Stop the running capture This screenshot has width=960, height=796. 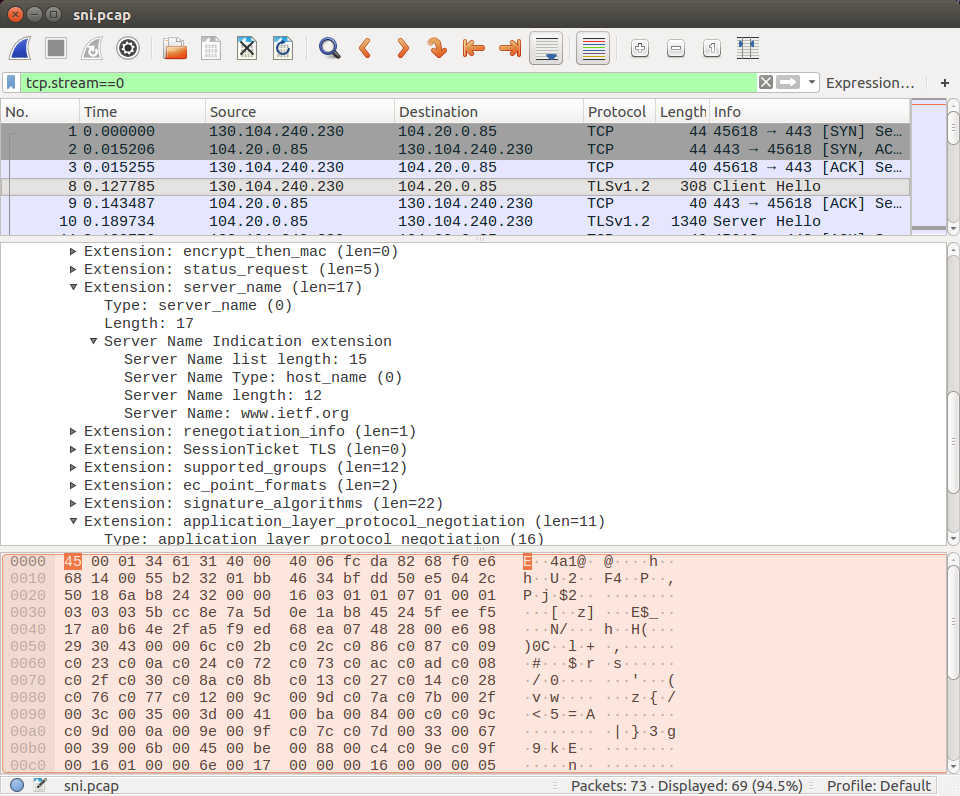[x=56, y=48]
